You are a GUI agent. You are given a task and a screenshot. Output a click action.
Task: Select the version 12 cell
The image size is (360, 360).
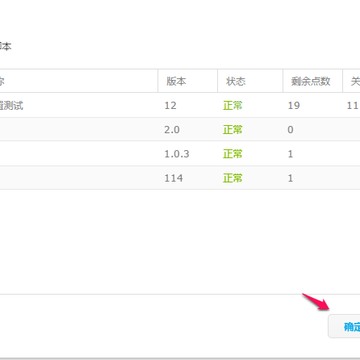(170, 106)
